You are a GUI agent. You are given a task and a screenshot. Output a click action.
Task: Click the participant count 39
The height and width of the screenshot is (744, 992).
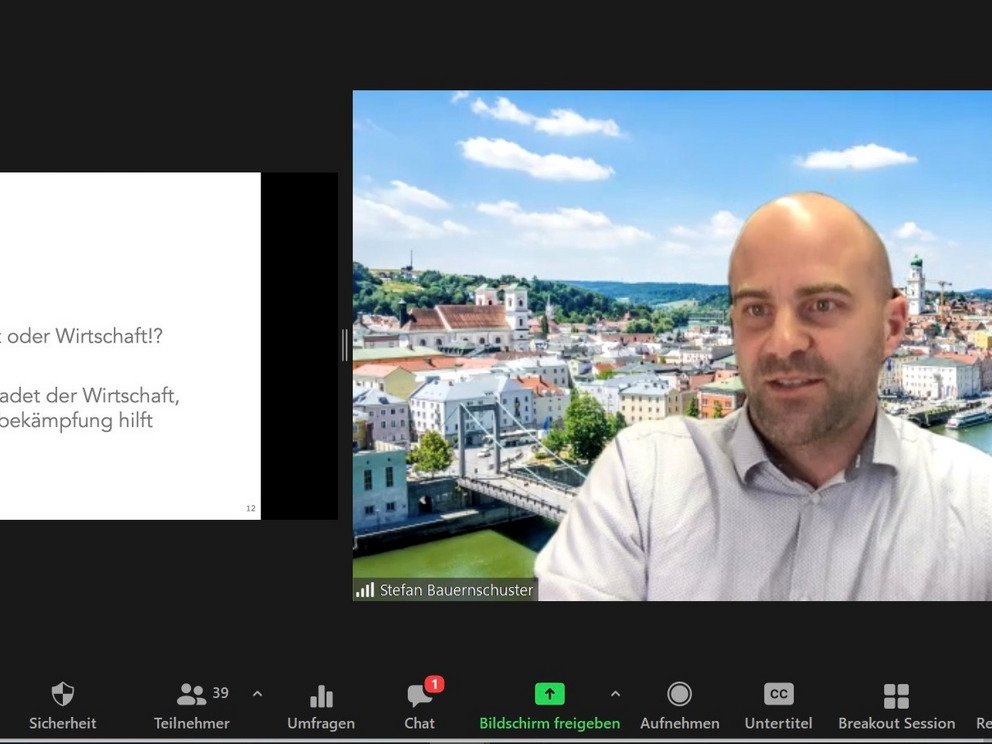tap(220, 693)
